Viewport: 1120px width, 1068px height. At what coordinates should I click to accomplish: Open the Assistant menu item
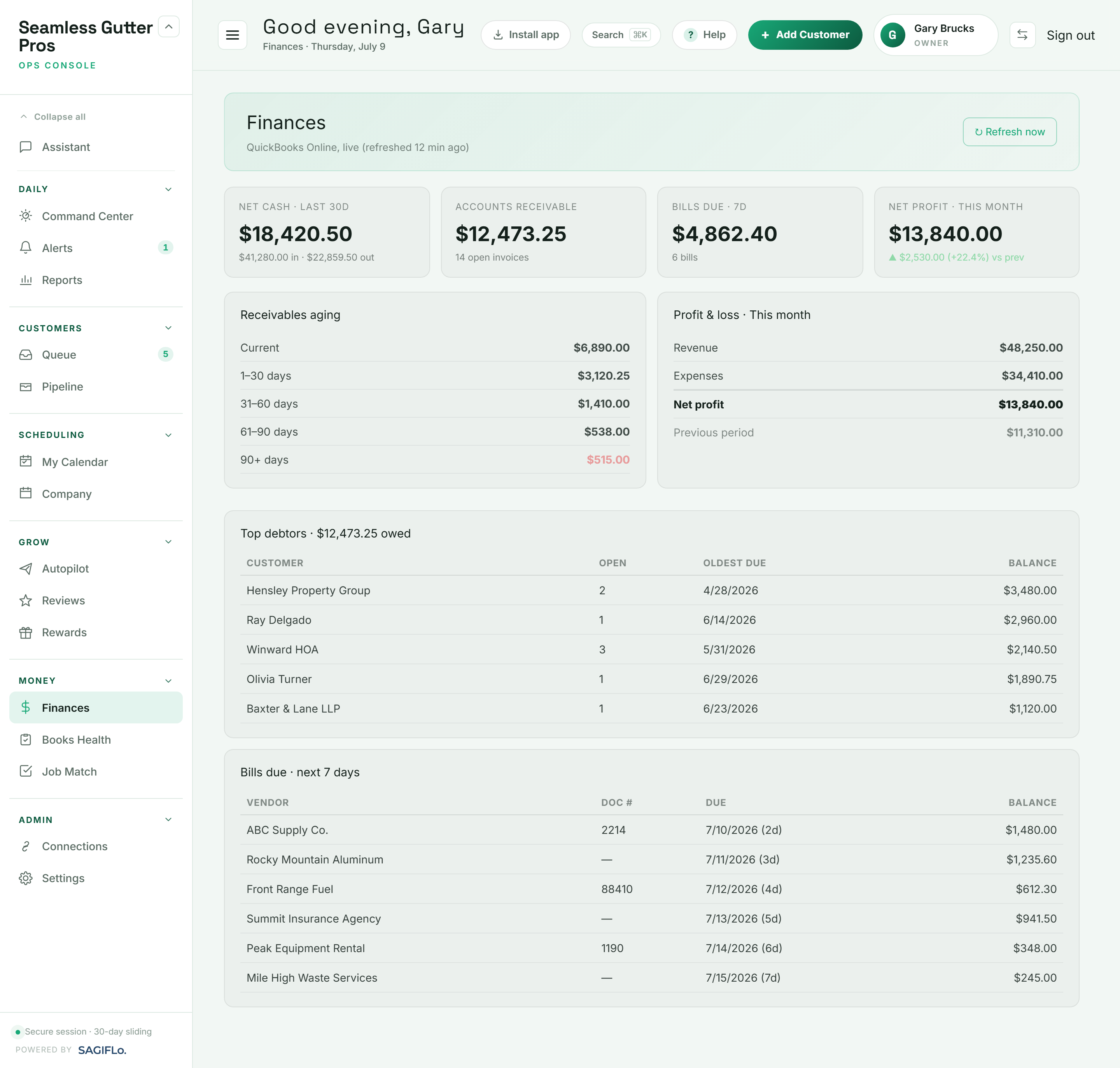click(96, 147)
